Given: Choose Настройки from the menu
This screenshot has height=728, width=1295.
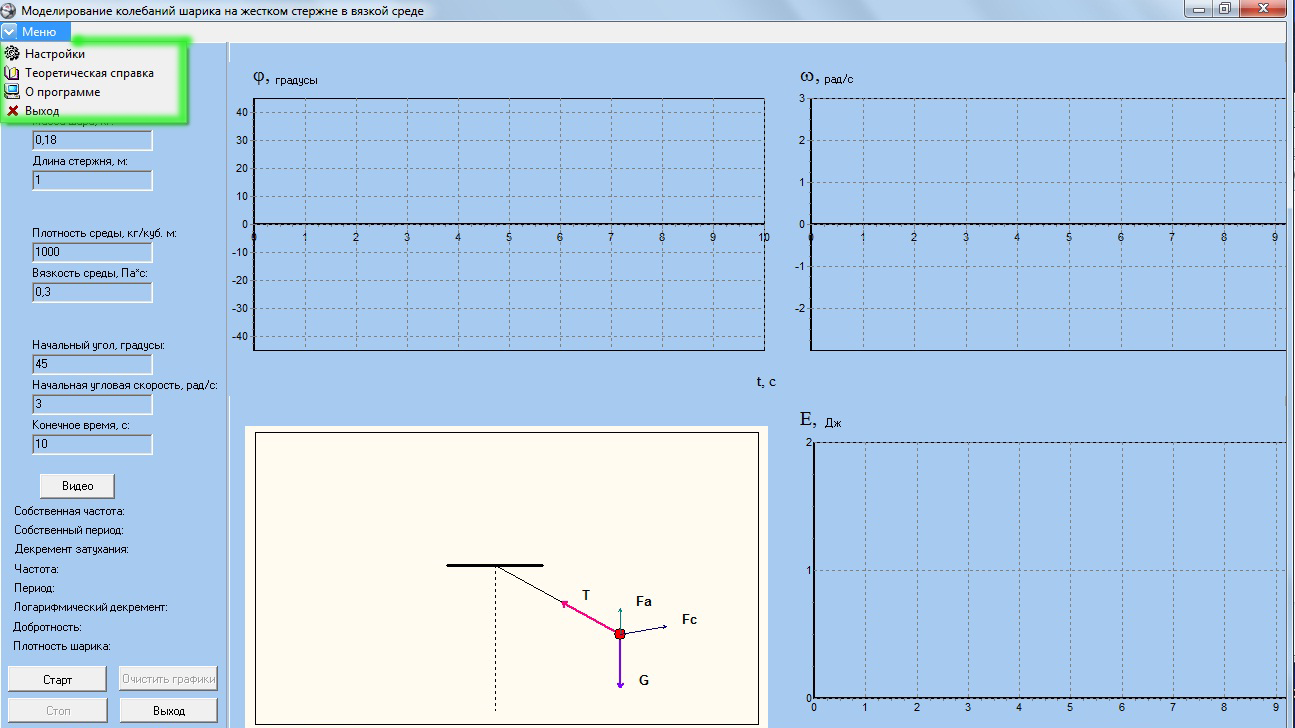Looking at the screenshot, I should point(55,54).
